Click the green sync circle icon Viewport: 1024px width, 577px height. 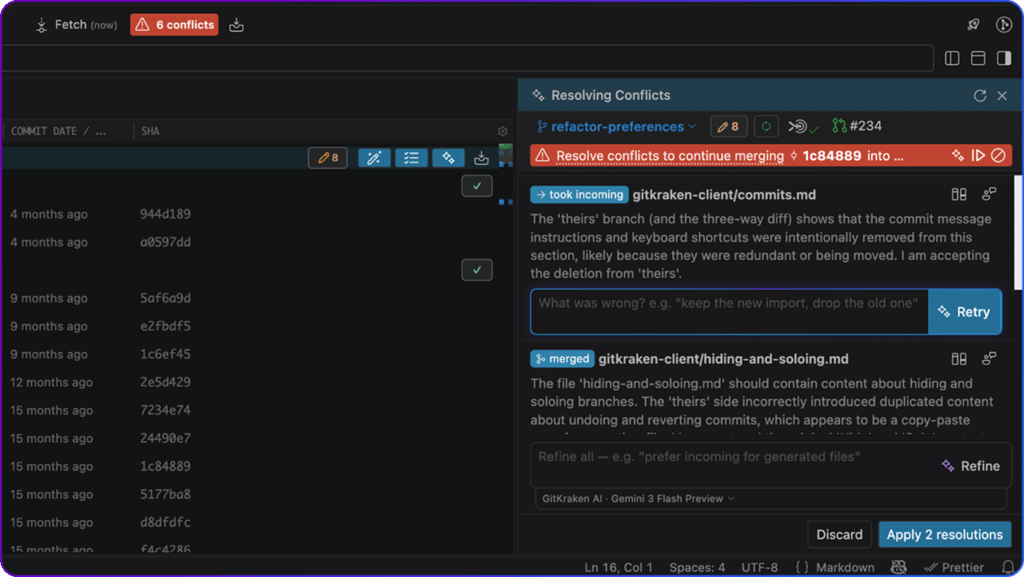pyautogui.click(x=766, y=126)
